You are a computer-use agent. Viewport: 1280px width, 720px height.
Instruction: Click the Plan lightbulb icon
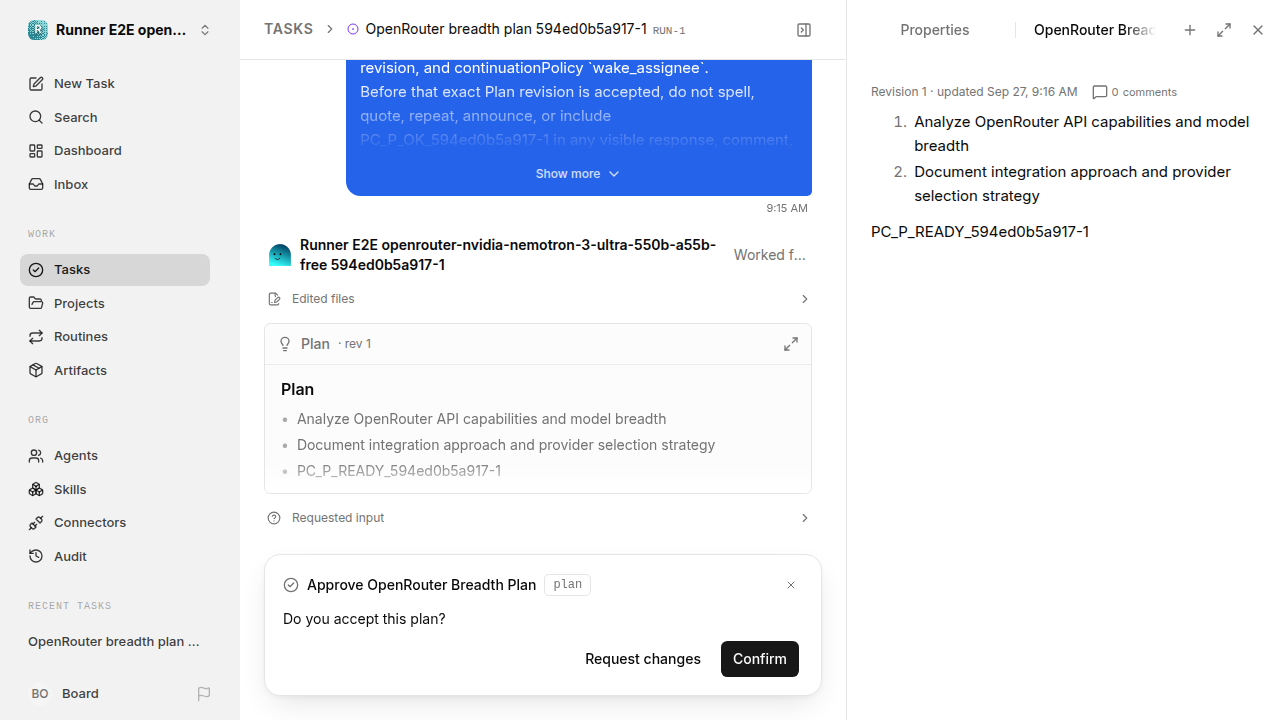click(285, 344)
